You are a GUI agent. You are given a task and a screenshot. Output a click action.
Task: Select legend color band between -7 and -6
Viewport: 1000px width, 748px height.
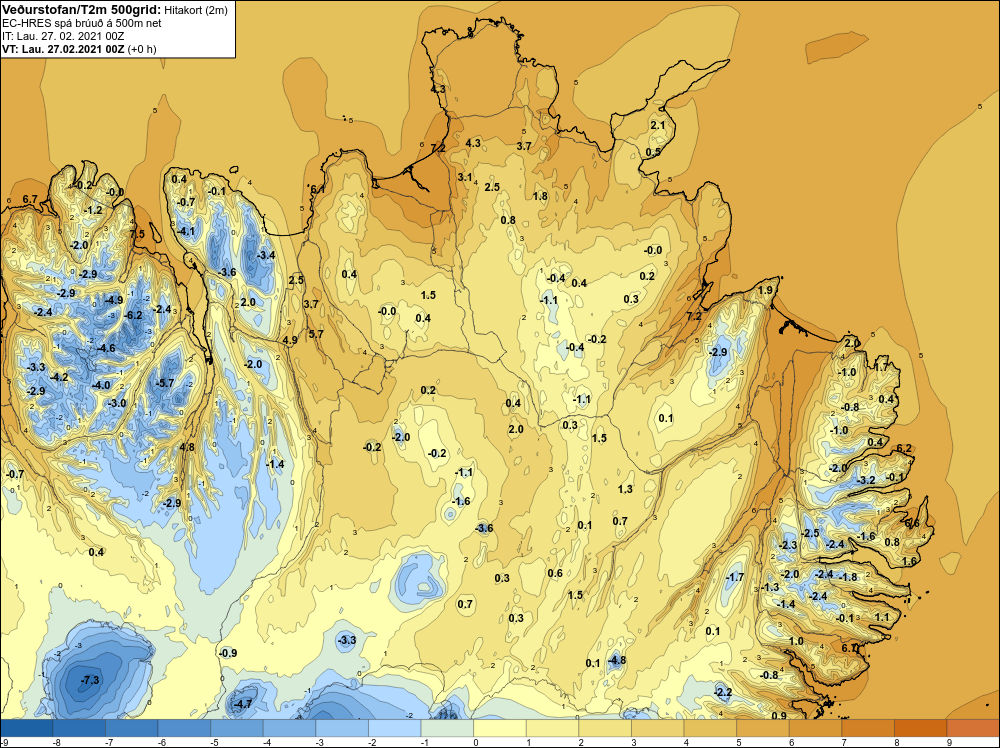click(x=131, y=728)
